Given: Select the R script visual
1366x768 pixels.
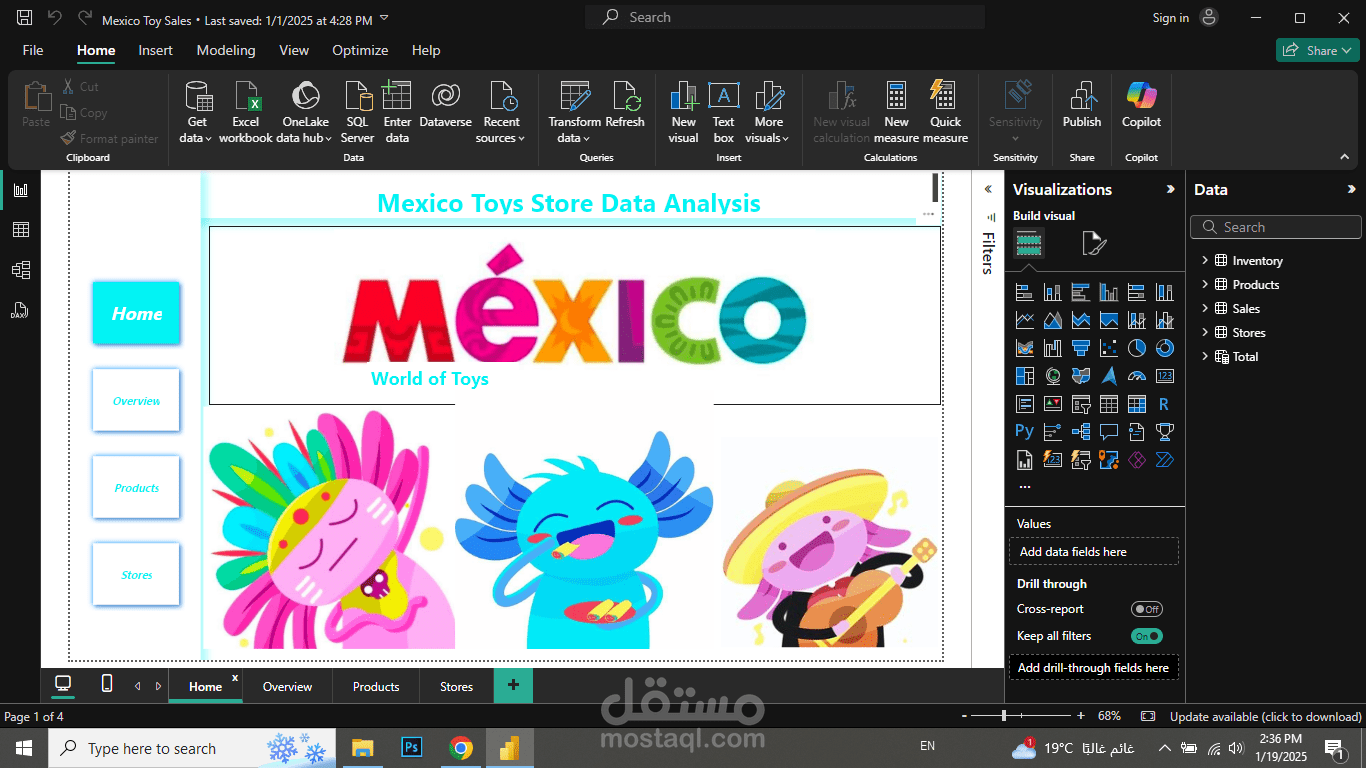Looking at the screenshot, I should pos(1164,404).
